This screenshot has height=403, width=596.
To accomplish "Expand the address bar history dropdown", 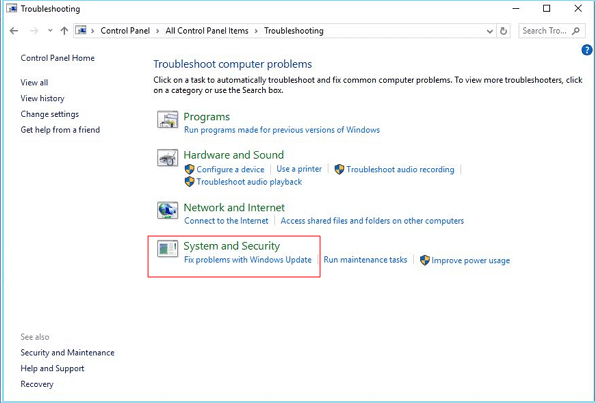I will tap(490, 31).
